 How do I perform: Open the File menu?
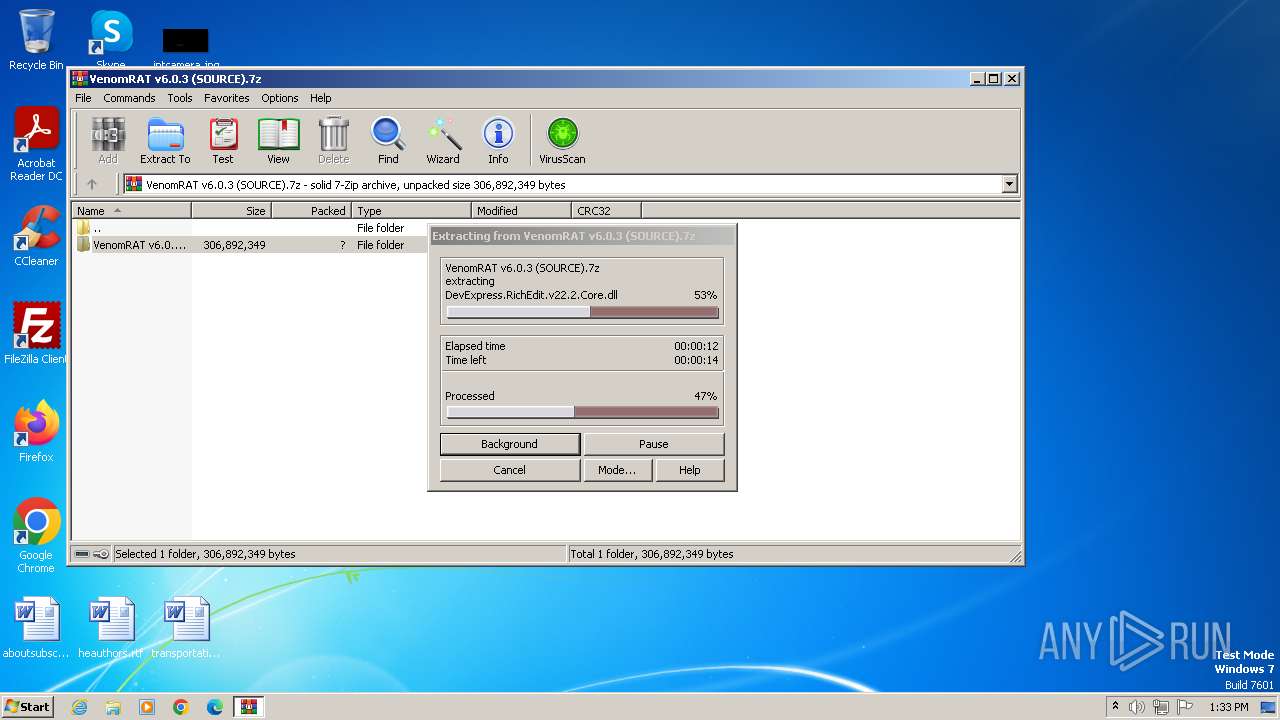point(83,98)
